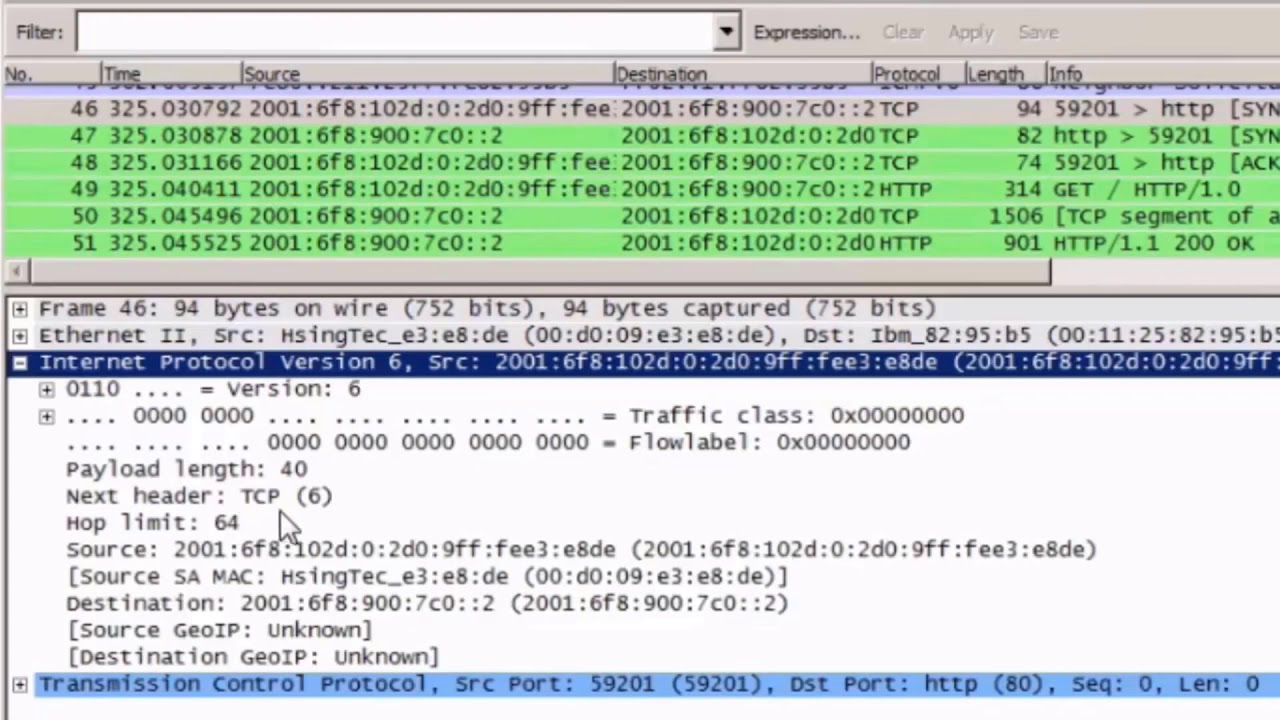Select the Internet Protocol Version 6 line
This screenshot has height=720, width=1280.
[659, 363]
